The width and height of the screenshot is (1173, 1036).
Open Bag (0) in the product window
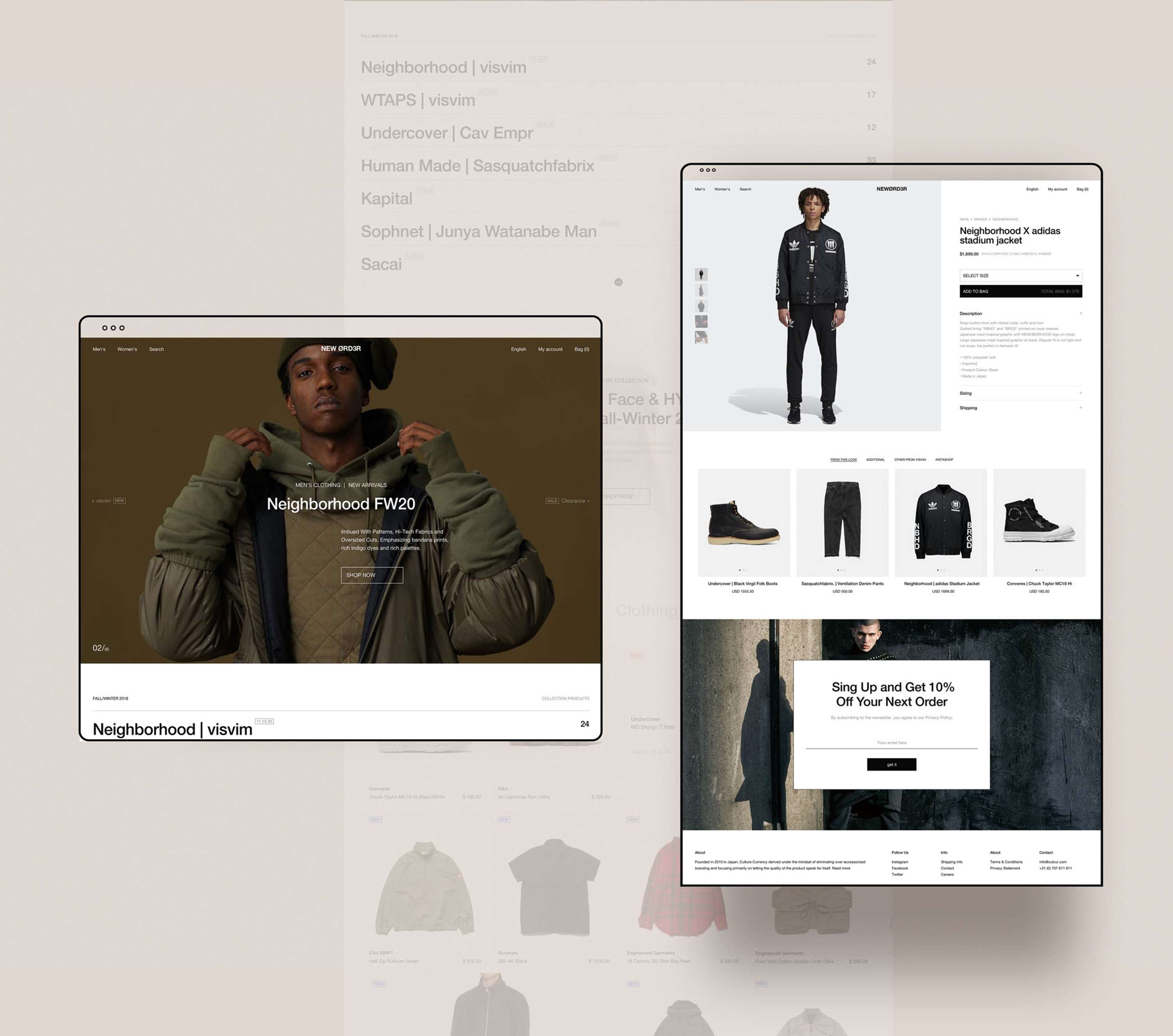click(1082, 189)
